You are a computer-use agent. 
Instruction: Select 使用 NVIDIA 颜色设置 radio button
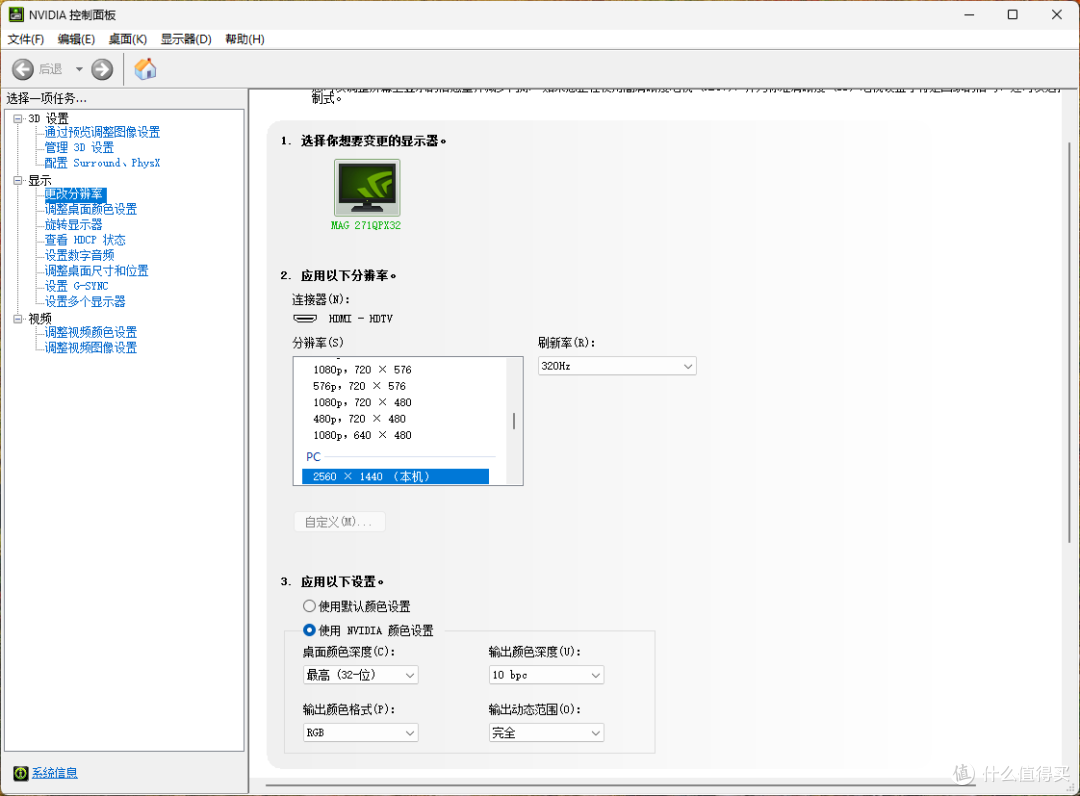309,630
